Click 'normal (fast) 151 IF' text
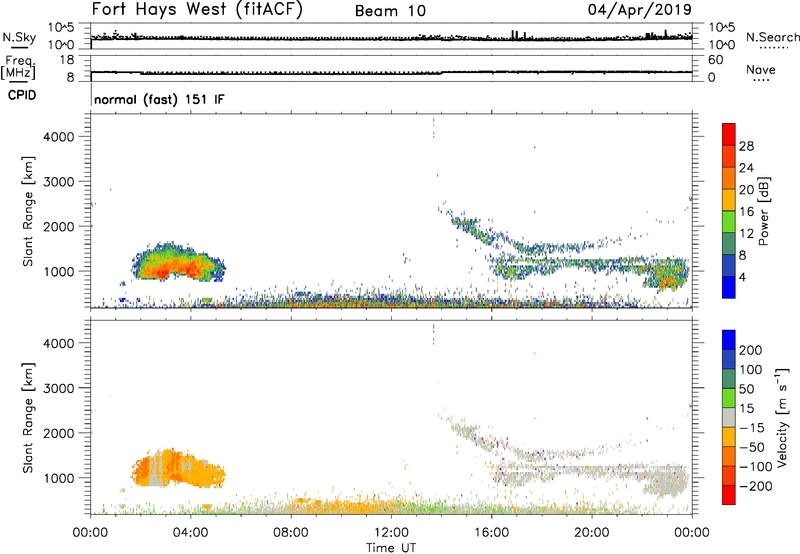Image resolution: width=800 pixels, height=554 pixels. pos(159,99)
